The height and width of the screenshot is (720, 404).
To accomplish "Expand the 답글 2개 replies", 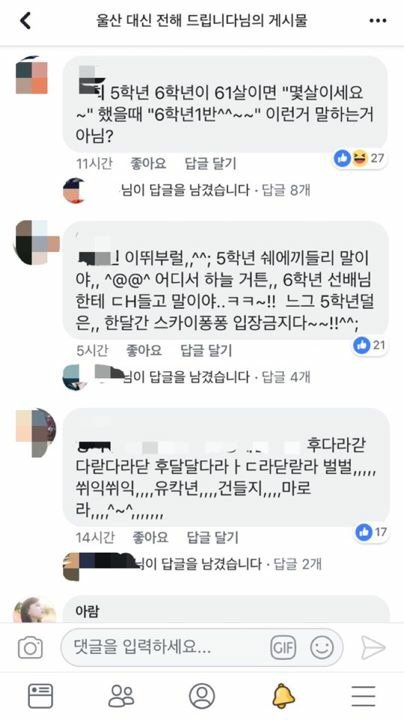I will [297, 564].
